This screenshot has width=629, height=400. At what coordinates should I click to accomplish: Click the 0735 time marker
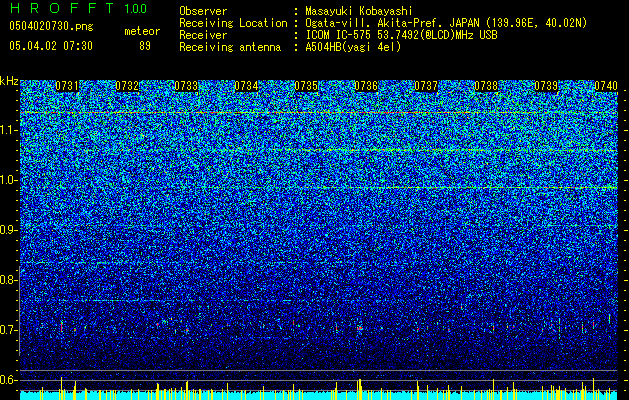(306, 86)
